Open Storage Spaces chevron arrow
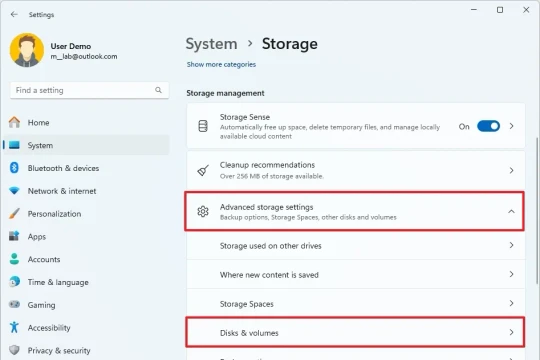Image resolution: width=540 pixels, height=360 pixels. (x=511, y=303)
